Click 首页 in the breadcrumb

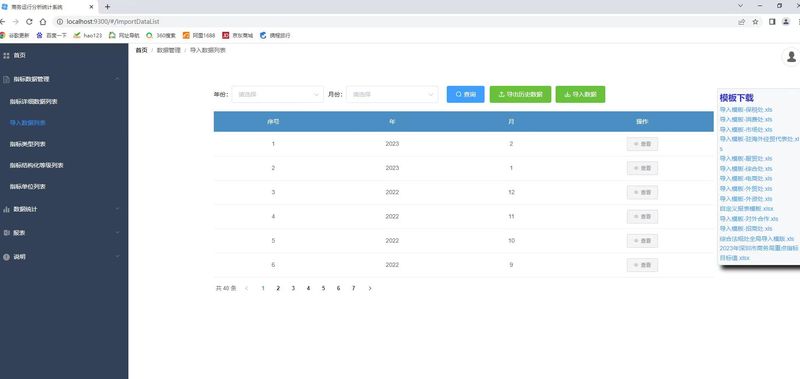click(x=141, y=50)
